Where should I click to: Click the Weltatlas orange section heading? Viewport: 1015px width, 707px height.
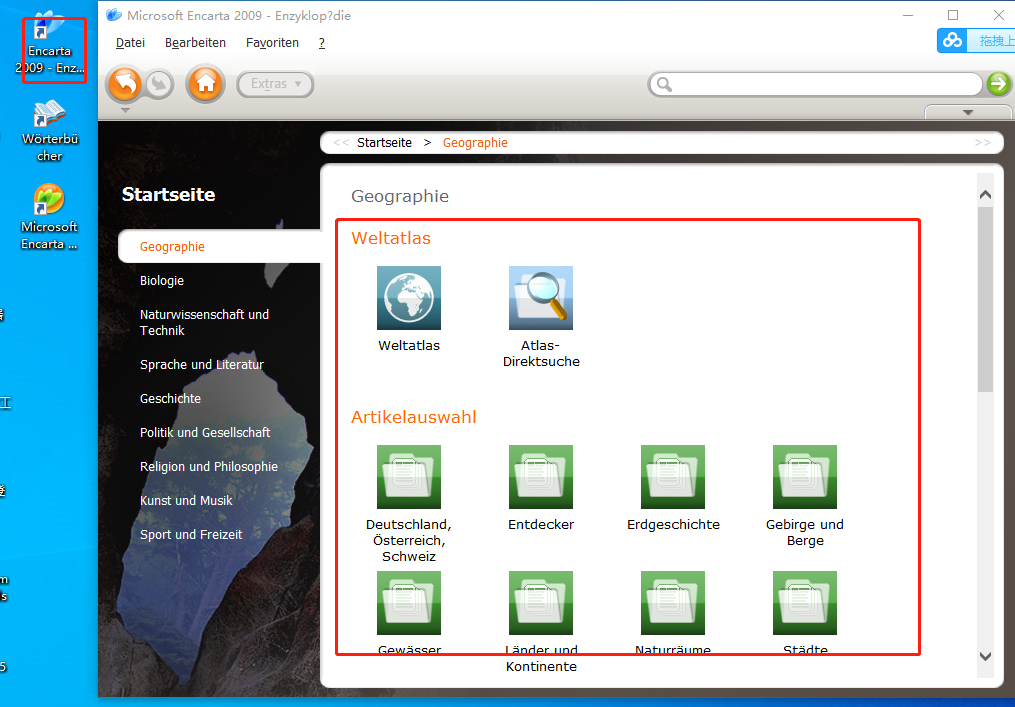coord(391,238)
